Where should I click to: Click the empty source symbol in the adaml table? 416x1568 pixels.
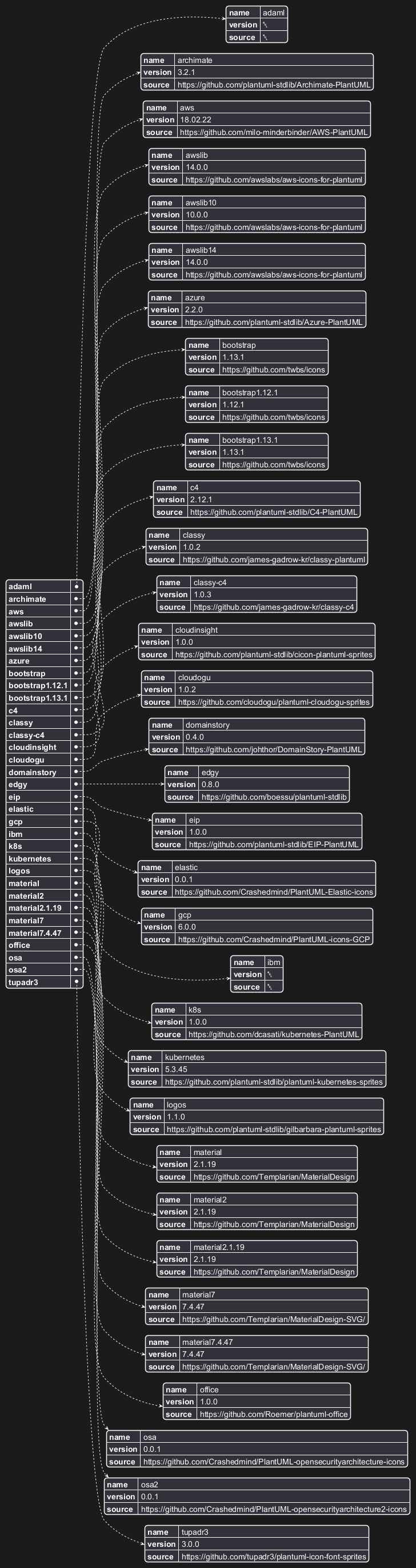pyautogui.click(x=265, y=37)
